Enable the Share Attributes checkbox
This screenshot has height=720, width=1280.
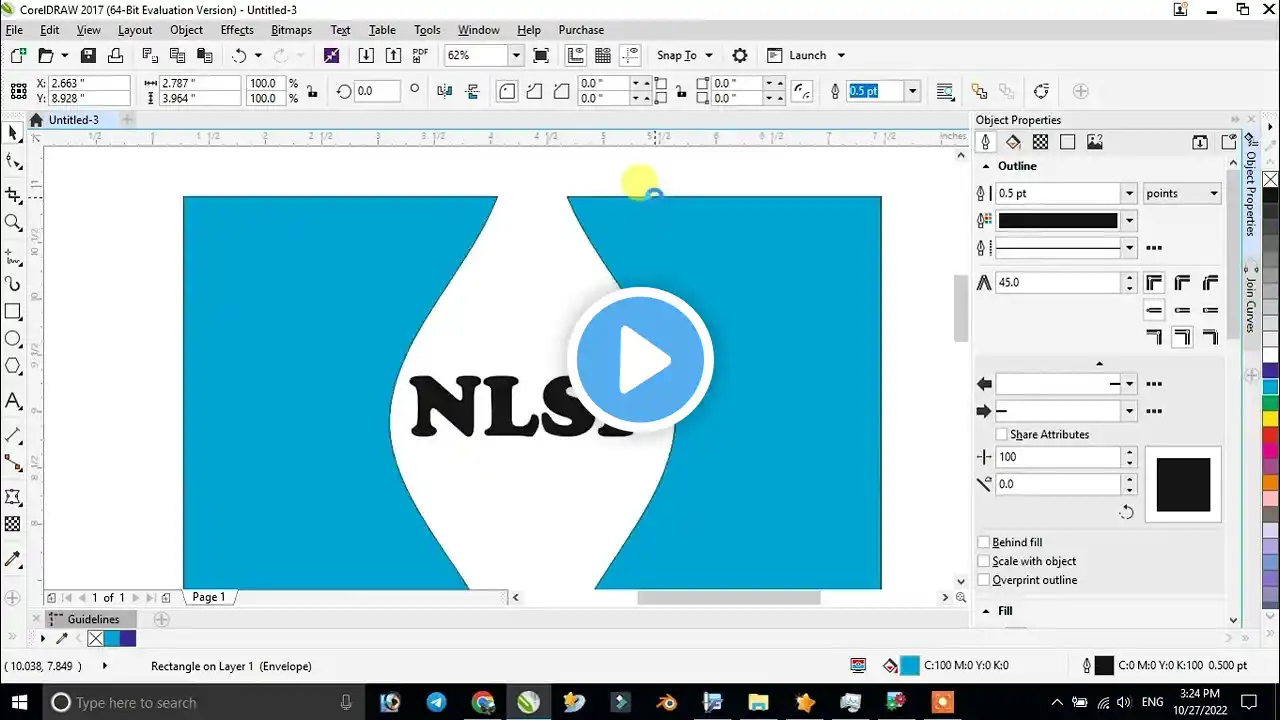pyautogui.click(x=1002, y=435)
